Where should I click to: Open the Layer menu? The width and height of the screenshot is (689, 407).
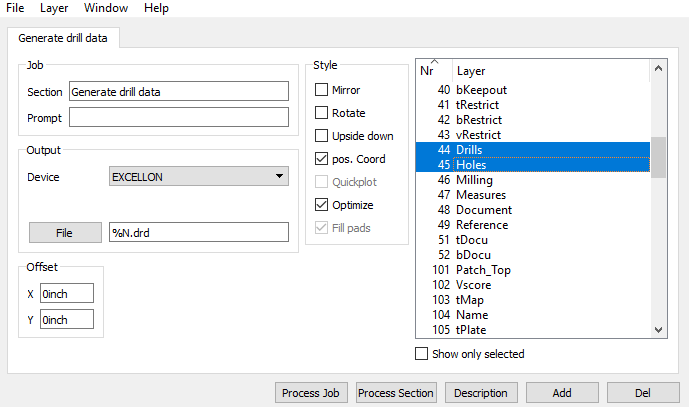(x=54, y=8)
